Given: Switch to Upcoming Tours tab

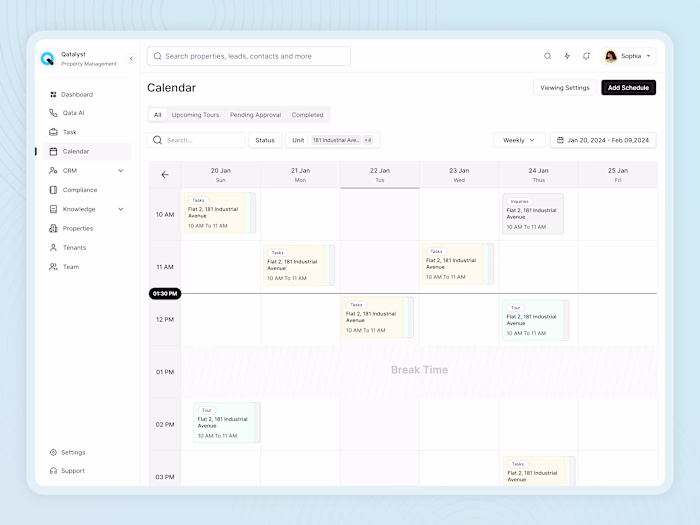Looking at the screenshot, I should 196,115.
